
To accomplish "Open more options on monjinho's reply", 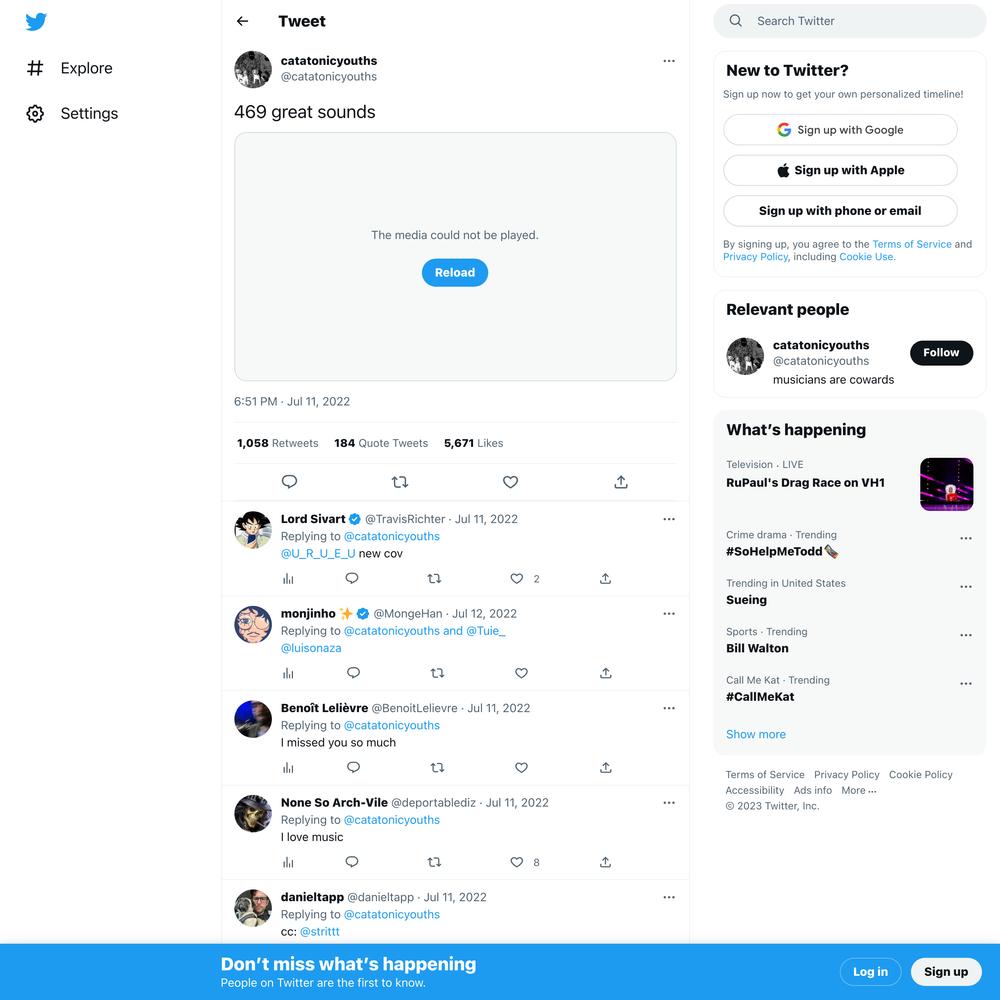I will [669, 614].
